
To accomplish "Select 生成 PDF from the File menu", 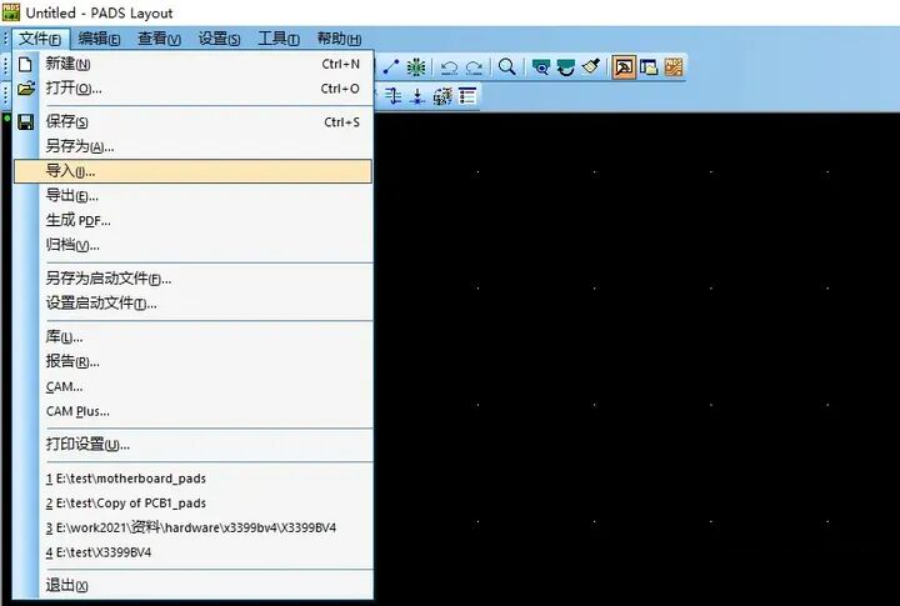I will (x=78, y=220).
